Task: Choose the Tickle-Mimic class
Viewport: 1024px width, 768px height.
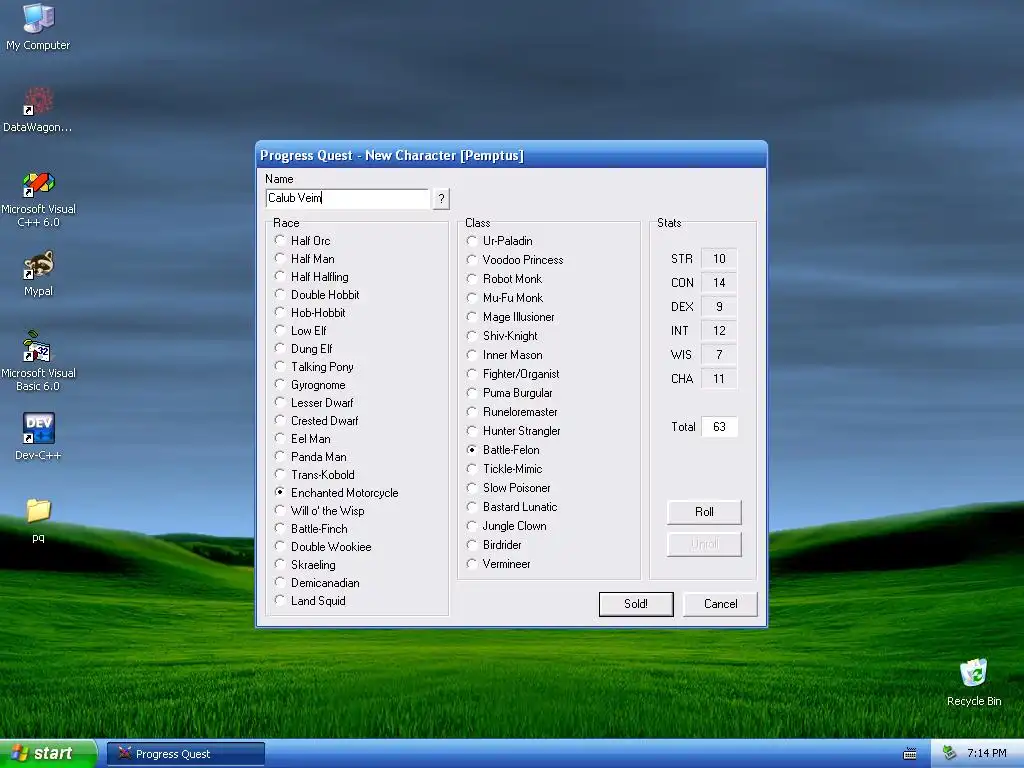Action: coord(505,468)
